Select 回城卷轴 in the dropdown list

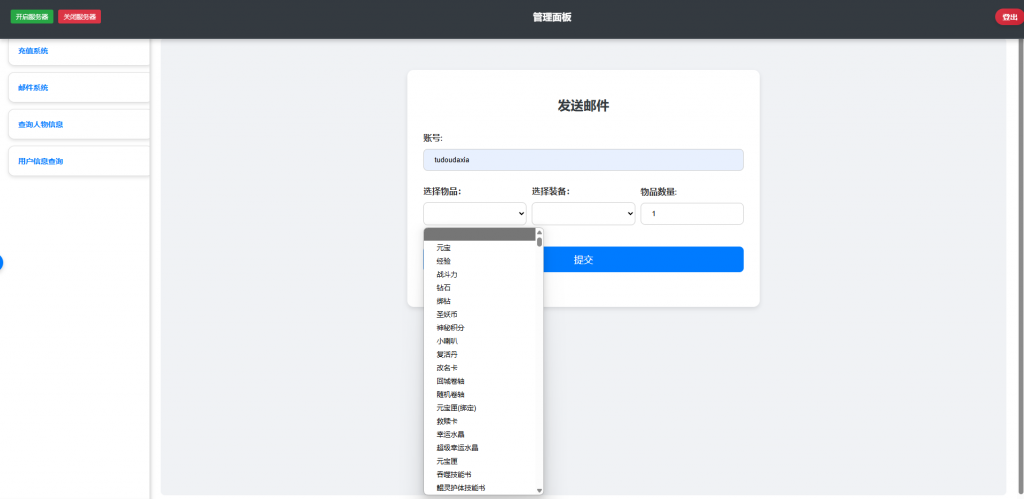pos(450,381)
